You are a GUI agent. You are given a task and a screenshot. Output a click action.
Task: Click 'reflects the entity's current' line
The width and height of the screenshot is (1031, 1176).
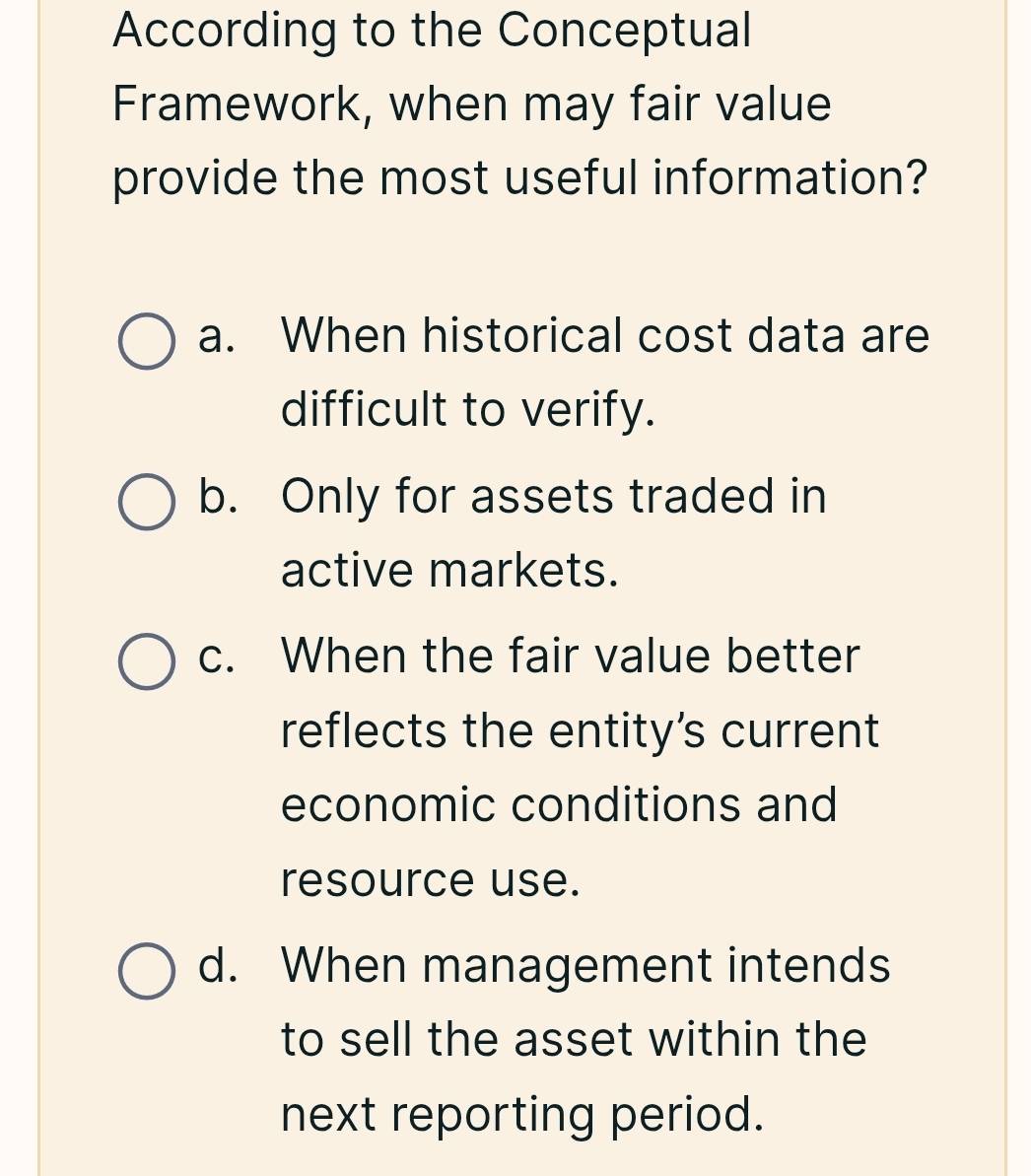click(580, 730)
